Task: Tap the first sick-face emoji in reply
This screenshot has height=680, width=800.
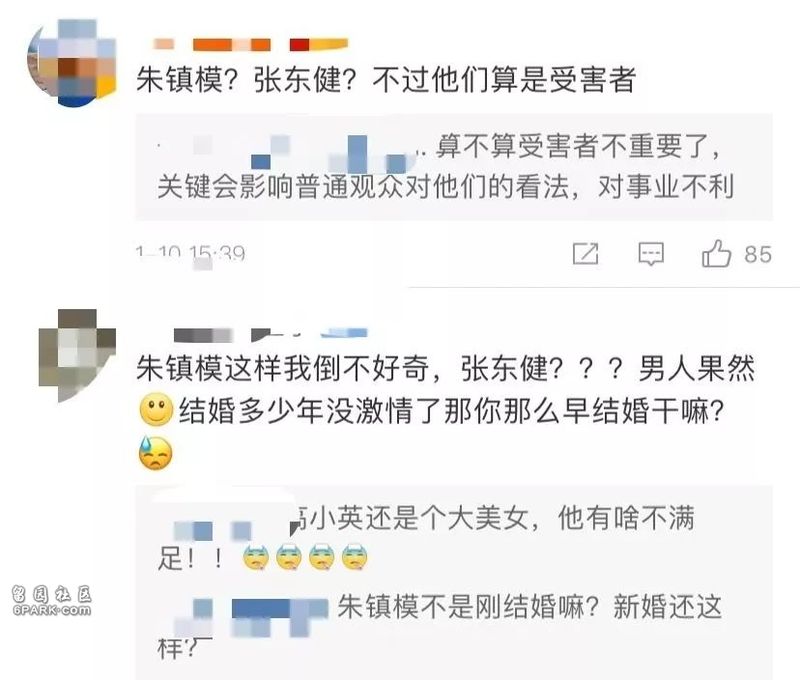Action: pyautogui.click(x=256, y=558)
